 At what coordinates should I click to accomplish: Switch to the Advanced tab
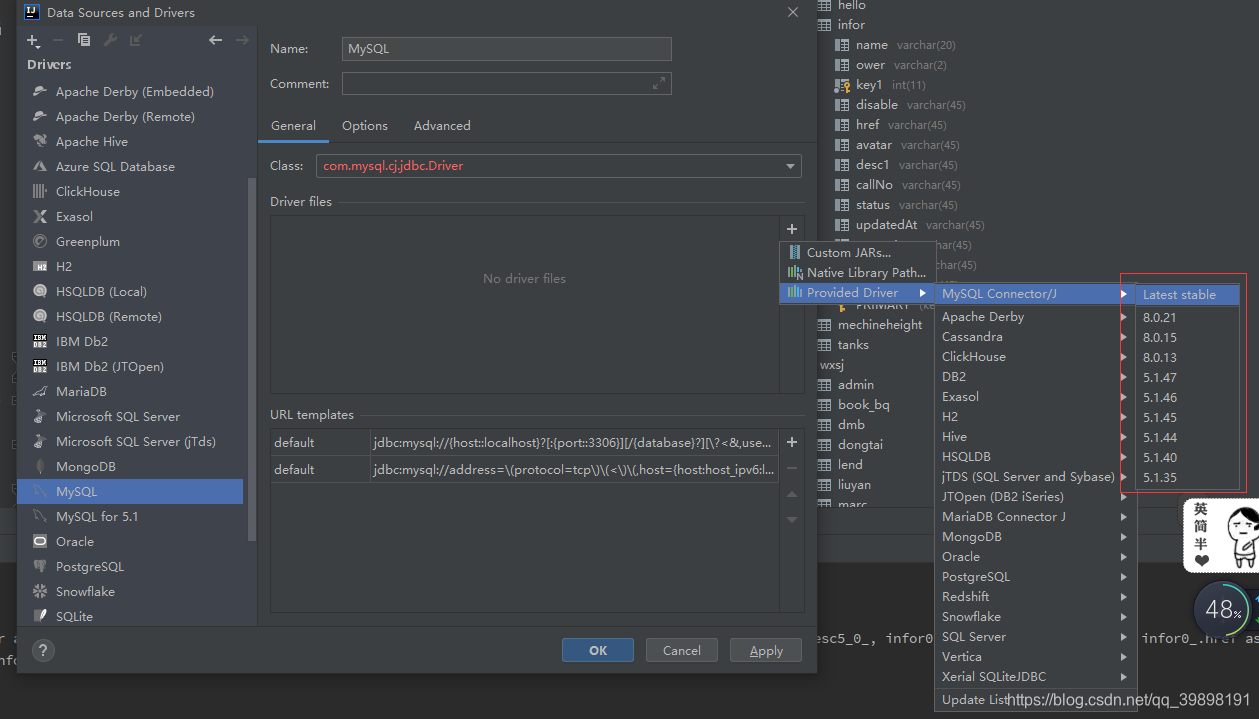click(x=442, y=125)
